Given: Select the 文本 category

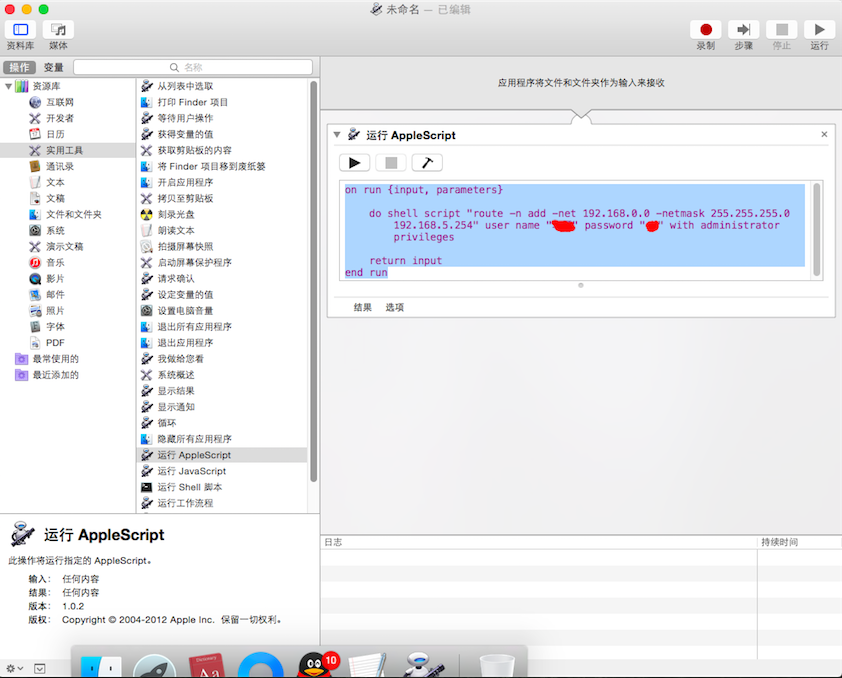Looking at the screenshot, I should [67, 182].
